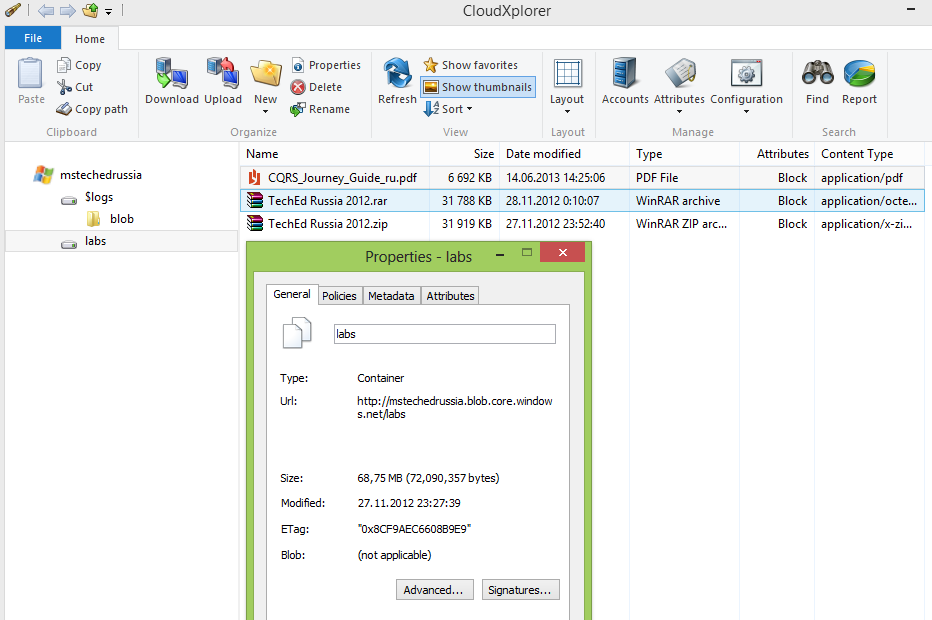Click the New folder icon

click(266, 74)
